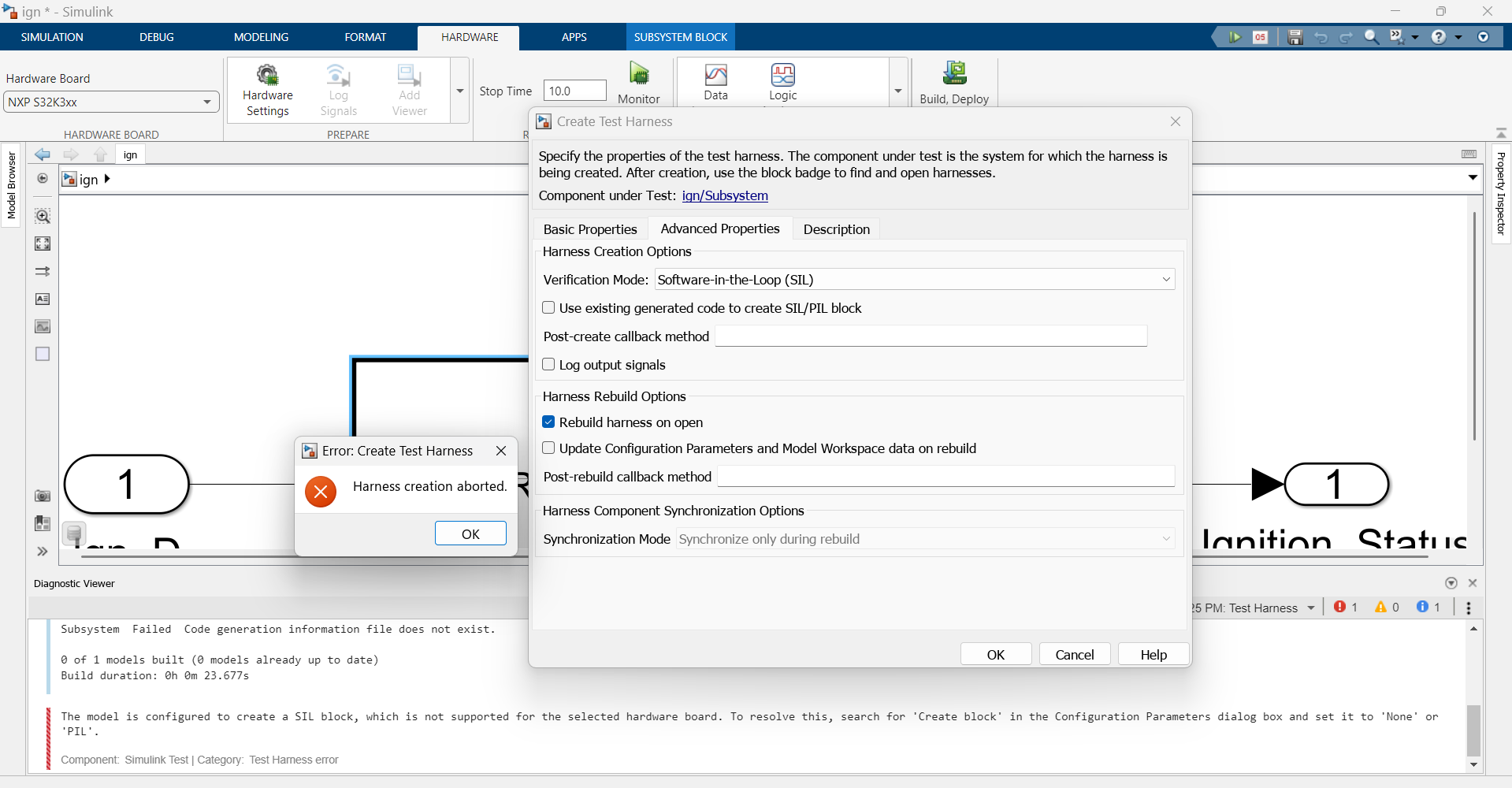Click Save in the quick access toolbar
This screenshot has width=1512, height=788.
click(x=1295, y=37)
